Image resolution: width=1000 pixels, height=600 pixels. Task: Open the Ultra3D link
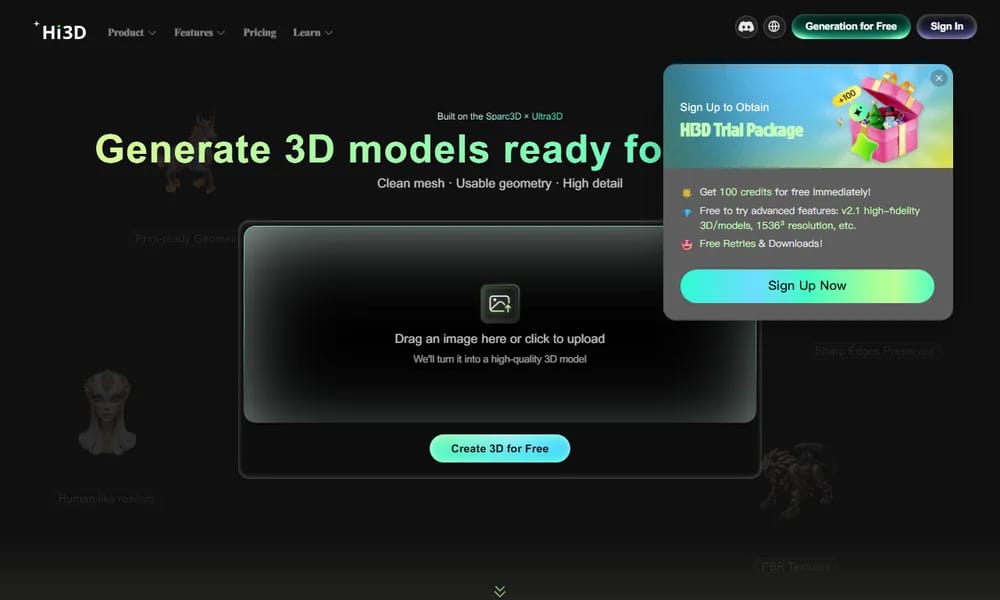547,117
